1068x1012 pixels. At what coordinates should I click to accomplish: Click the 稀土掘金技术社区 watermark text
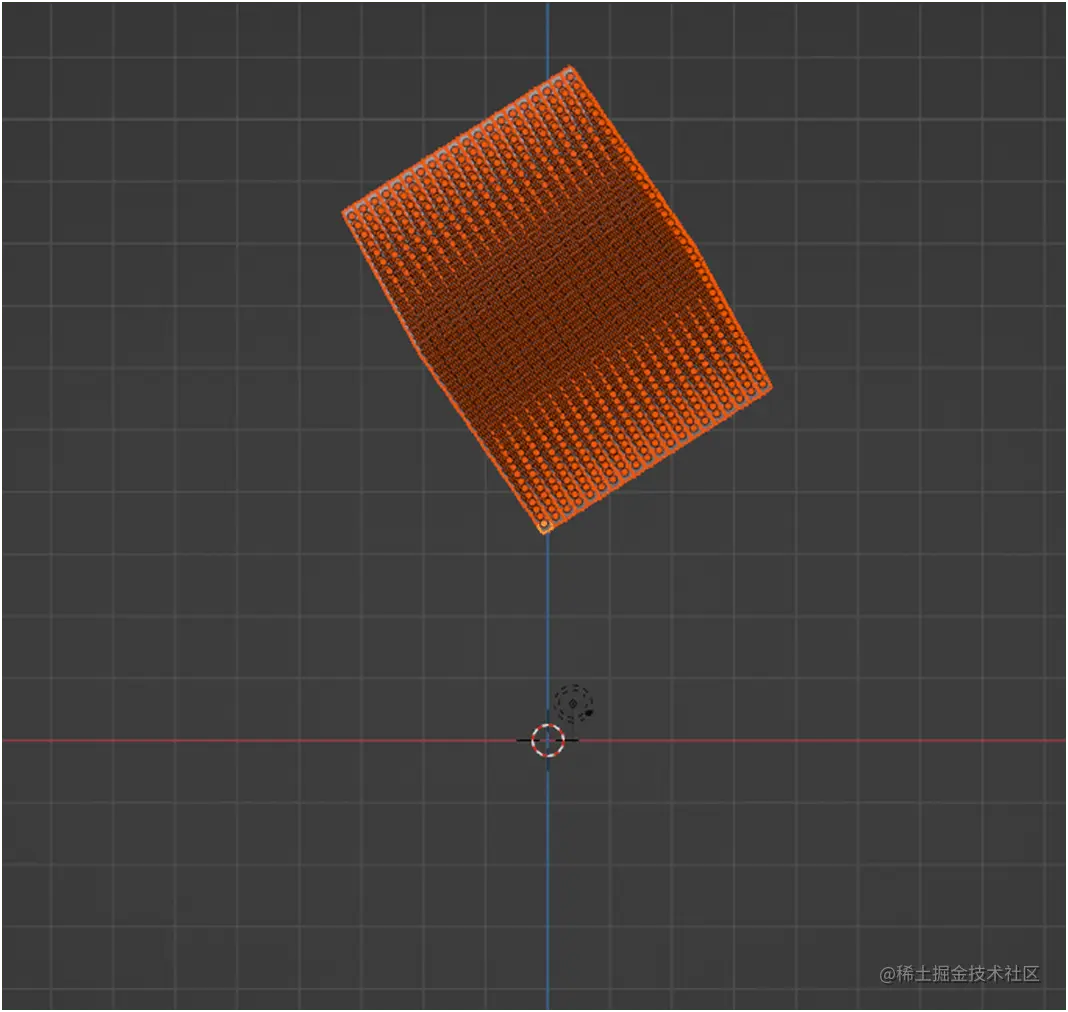click(x=962, y=971)
